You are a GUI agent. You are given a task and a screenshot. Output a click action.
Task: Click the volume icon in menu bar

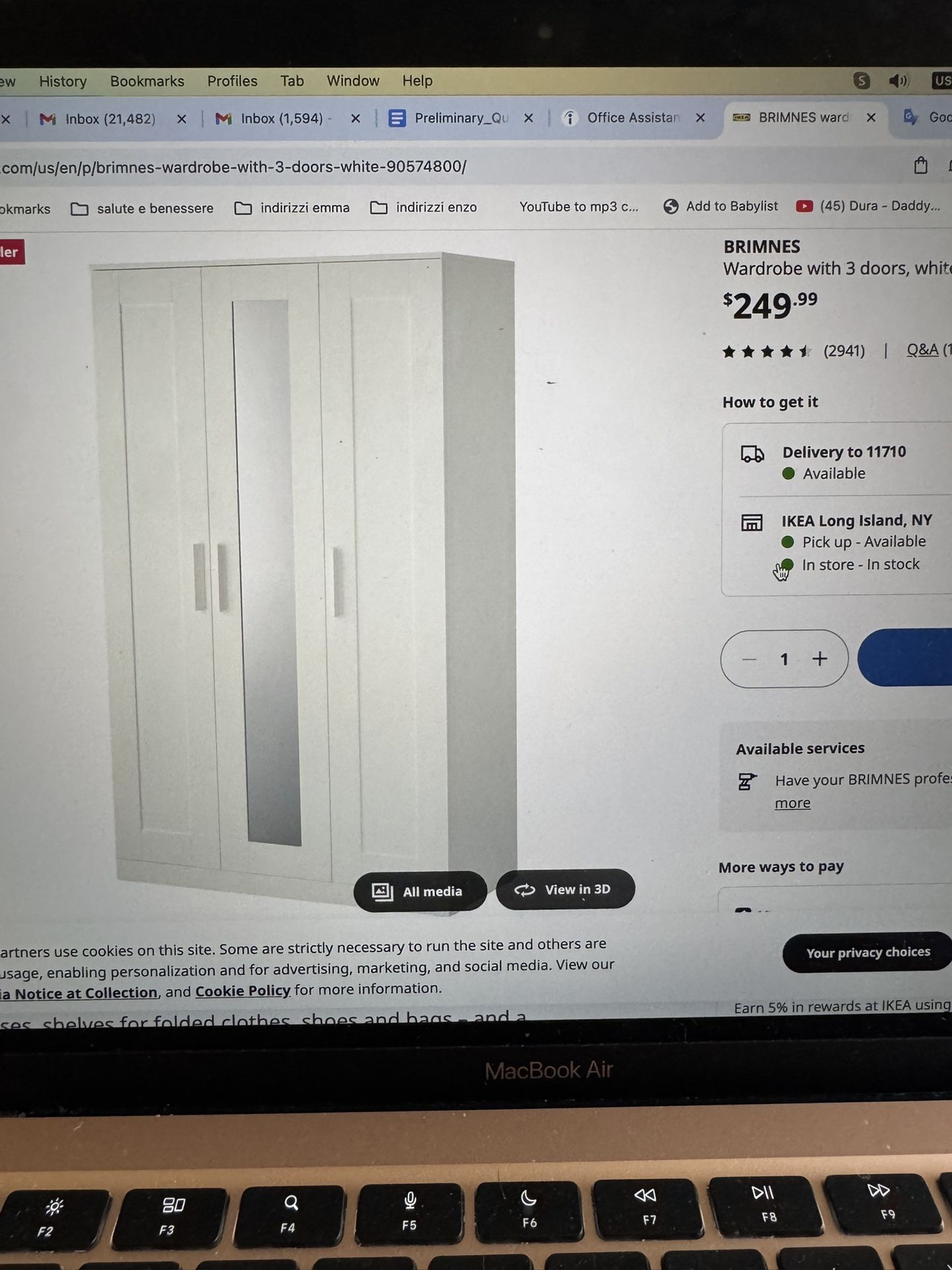click(x=898, y=81)
